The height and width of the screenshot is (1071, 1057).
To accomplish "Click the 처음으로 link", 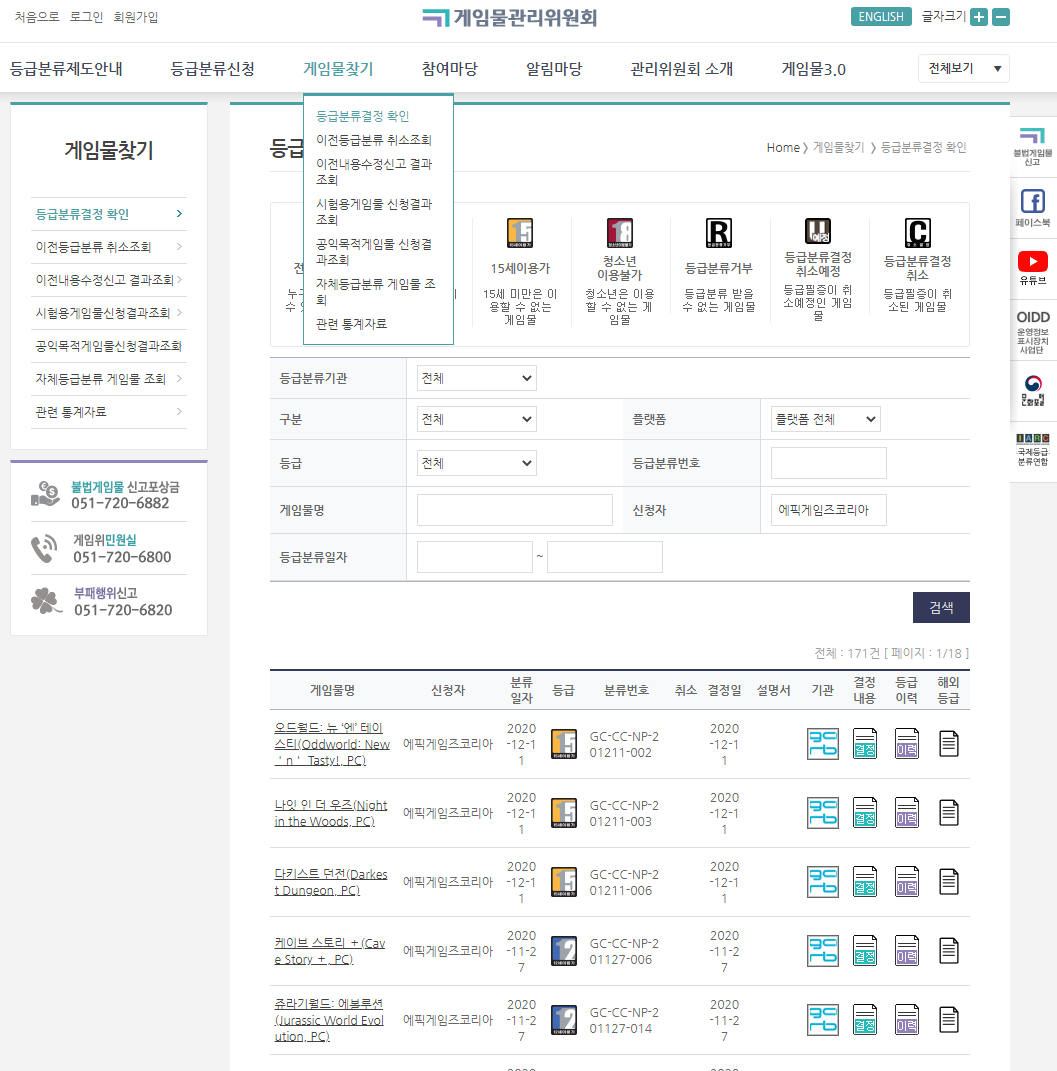I will (x=37, y=17).
